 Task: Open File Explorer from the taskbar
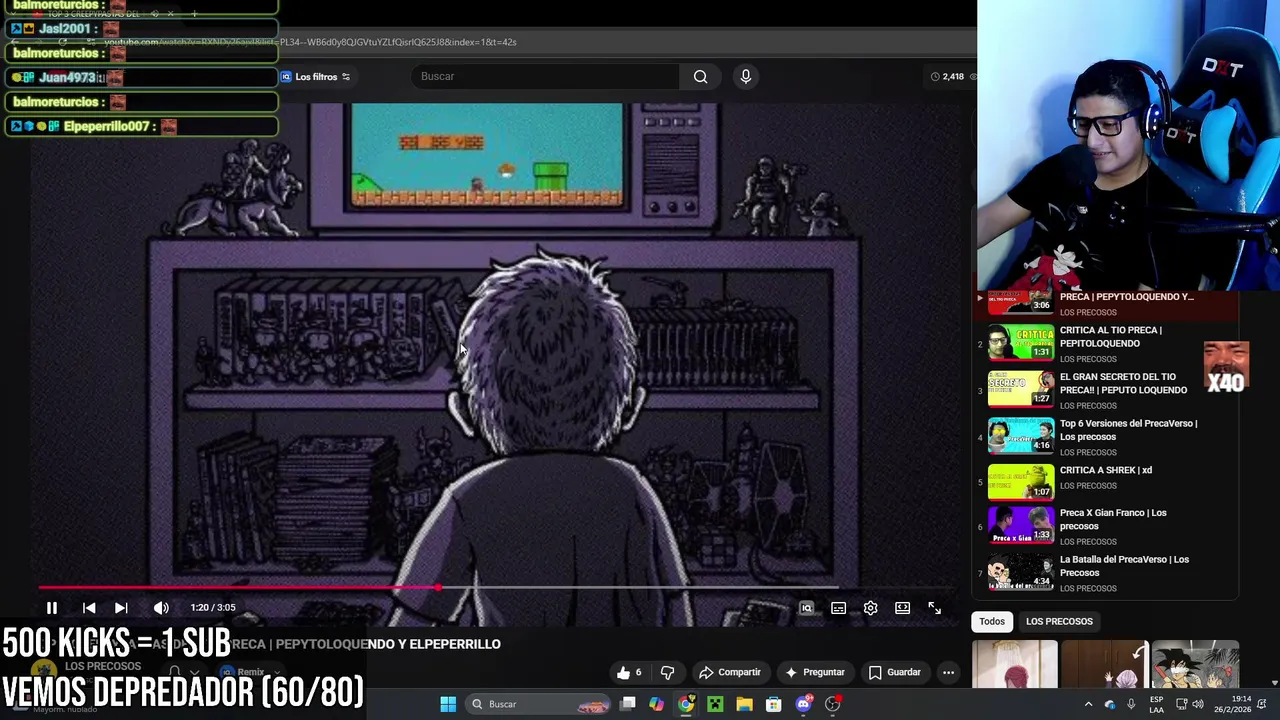[744, 704]
